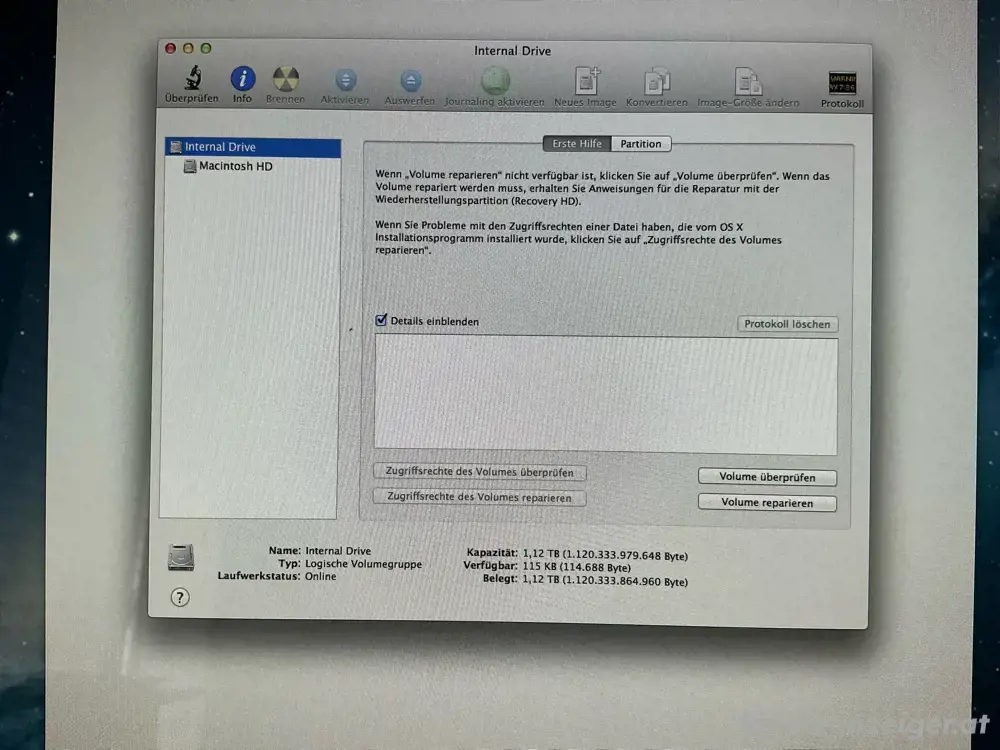Click the Belegt value 1,12 TB
This screenshot has width=1000, height=750.
coord(605,580)
